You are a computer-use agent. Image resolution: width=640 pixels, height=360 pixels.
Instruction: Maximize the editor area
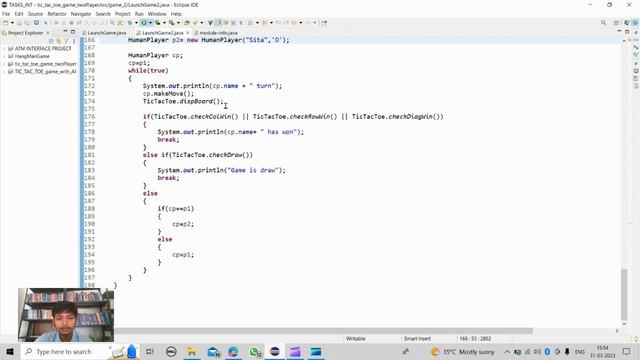(627, 32)
